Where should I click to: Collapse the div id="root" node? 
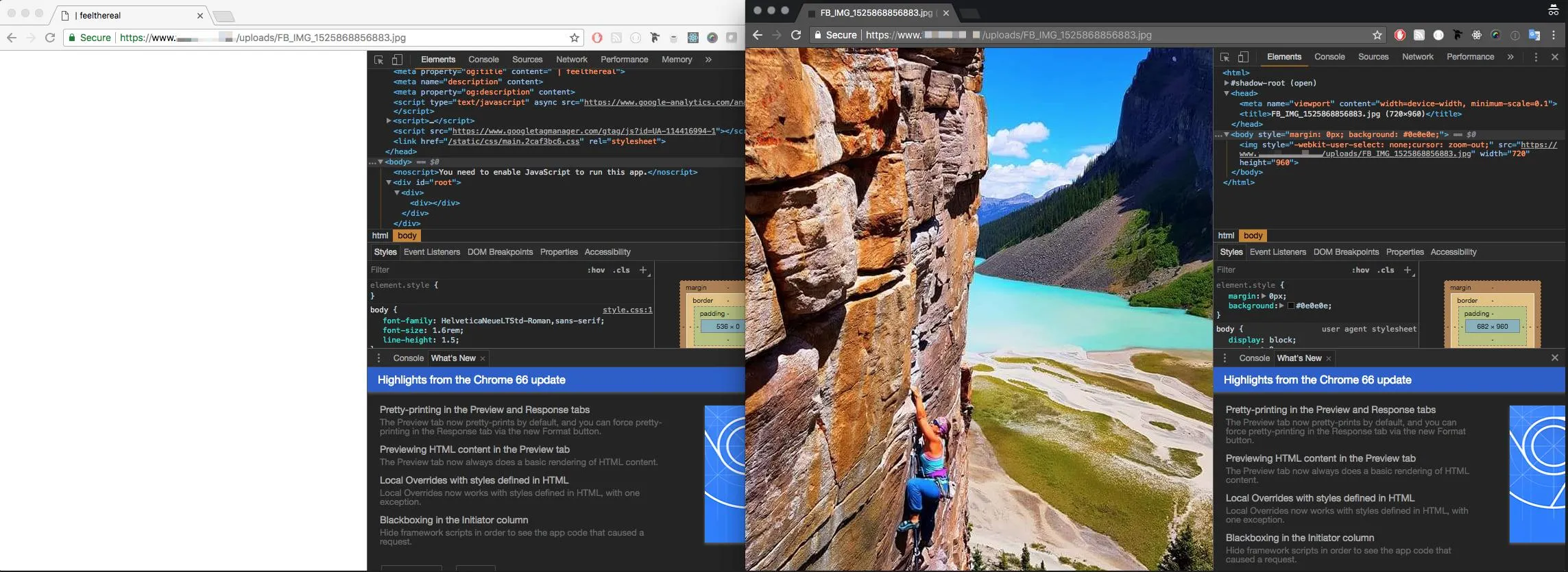point(389,182)
